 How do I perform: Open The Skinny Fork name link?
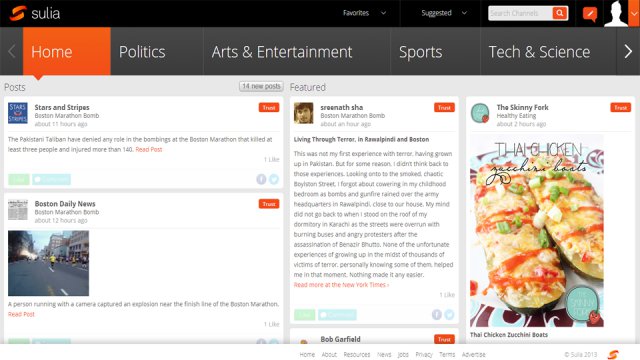pos(522,107)
